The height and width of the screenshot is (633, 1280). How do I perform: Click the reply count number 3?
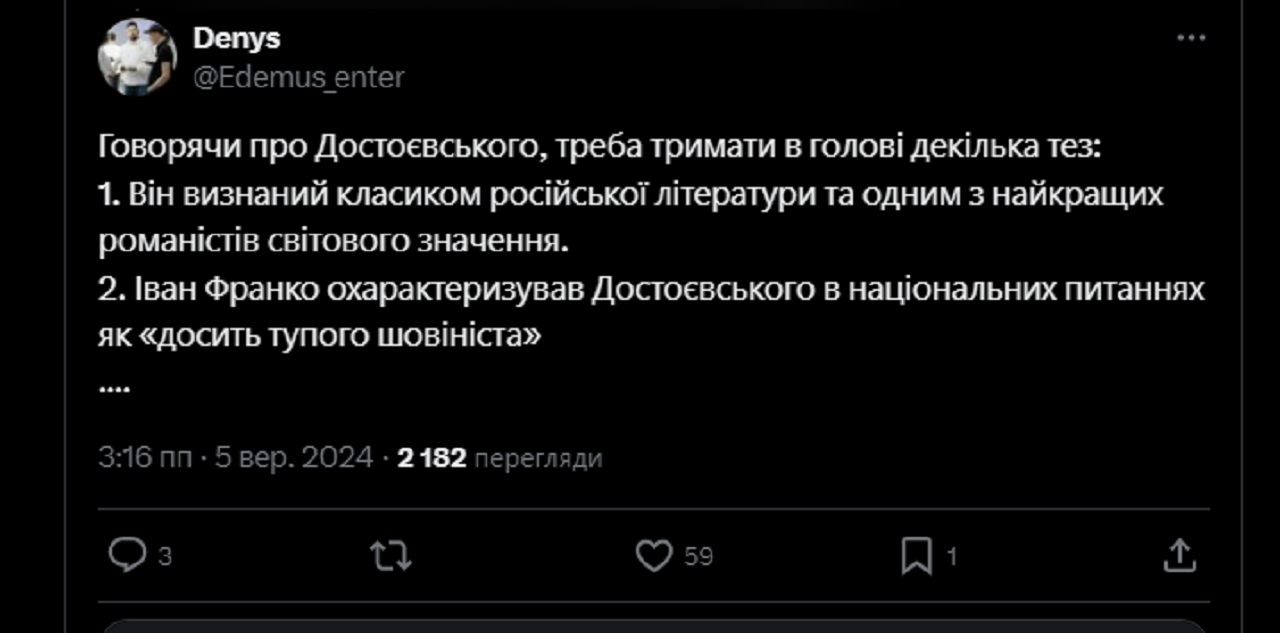point(165,557)
